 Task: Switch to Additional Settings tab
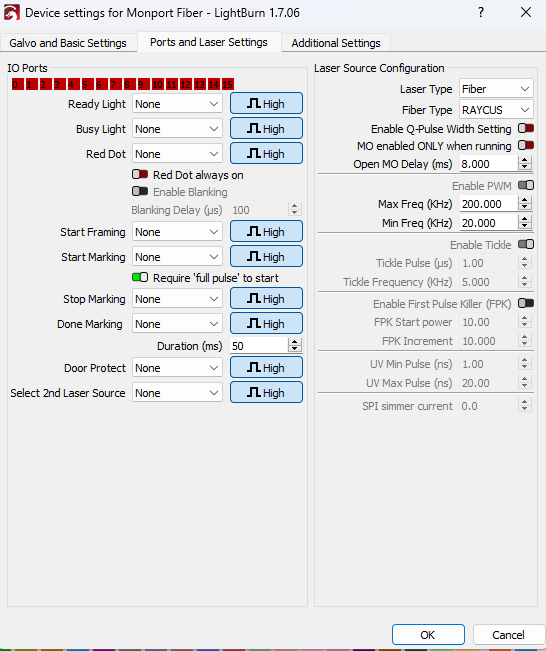335,43
